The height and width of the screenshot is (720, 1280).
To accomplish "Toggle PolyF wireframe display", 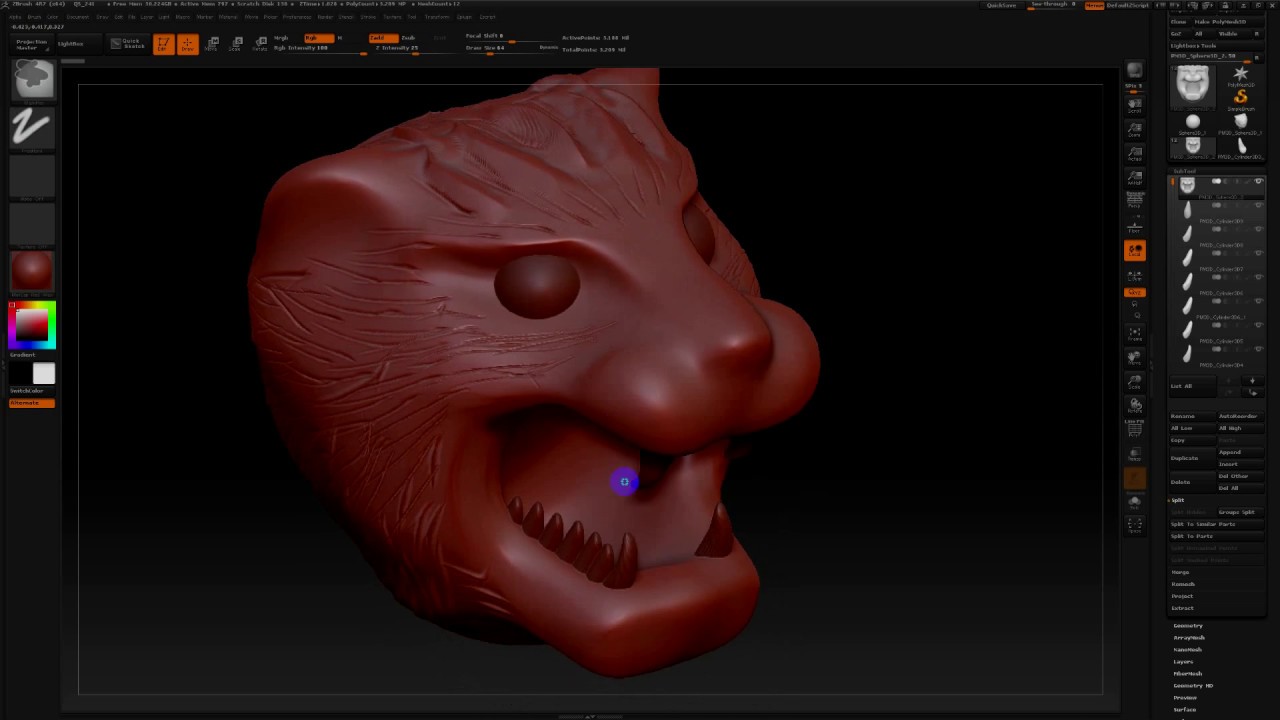I will [x=1134, y=429].
